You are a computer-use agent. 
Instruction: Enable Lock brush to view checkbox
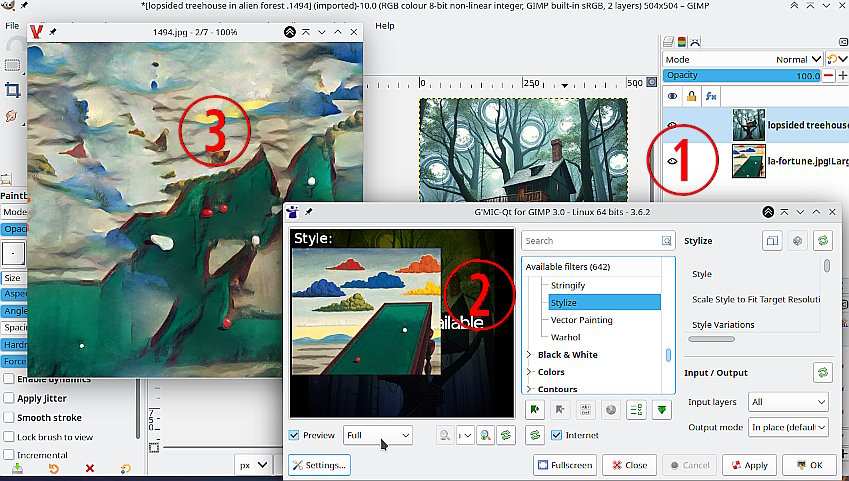tap(9, 437)
